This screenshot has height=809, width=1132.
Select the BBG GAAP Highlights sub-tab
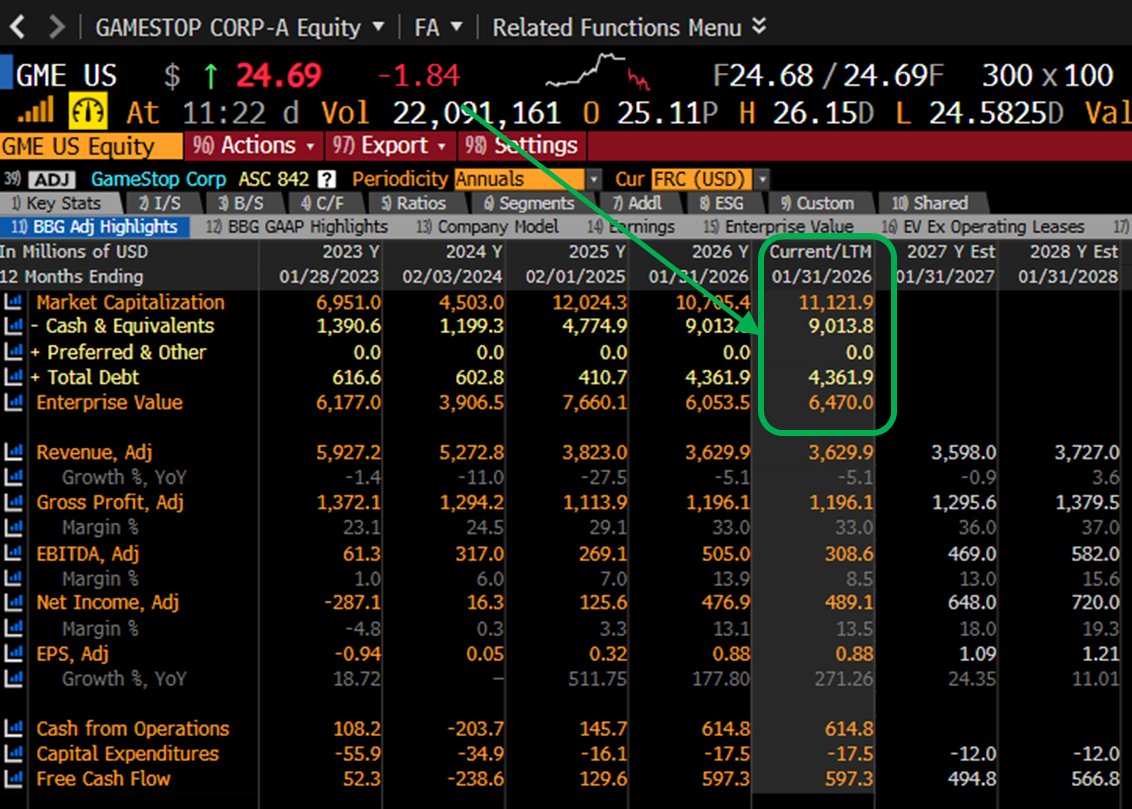(297, 227)
